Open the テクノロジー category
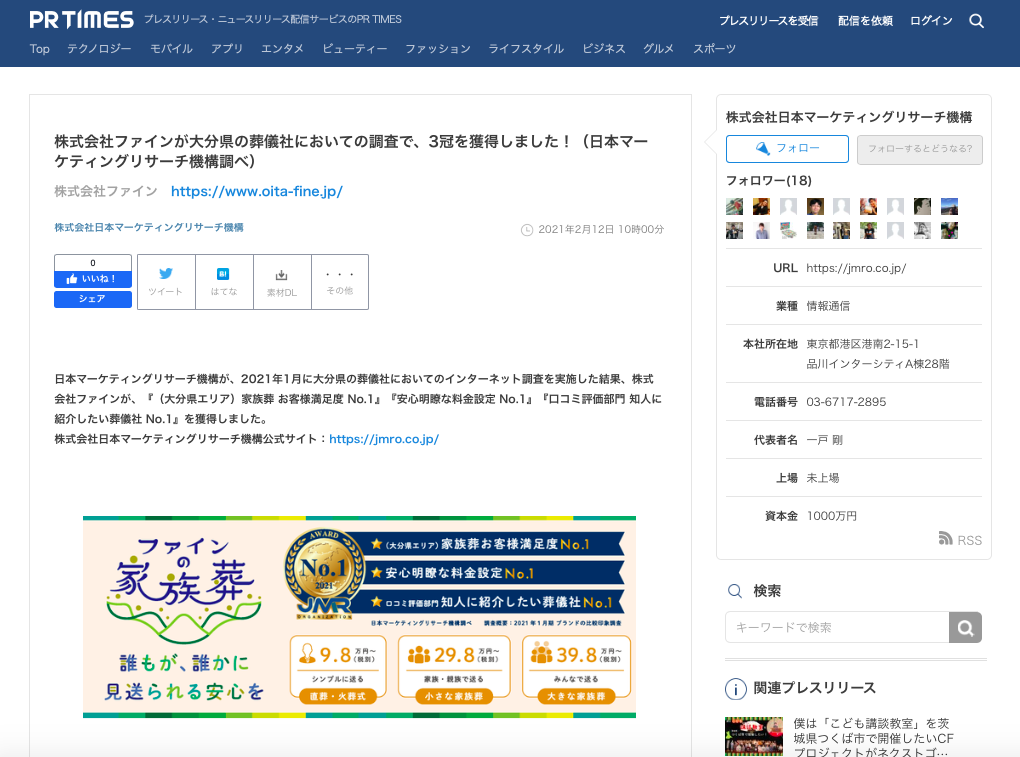This screenshot has width=1020, height=757. point(99,49)
